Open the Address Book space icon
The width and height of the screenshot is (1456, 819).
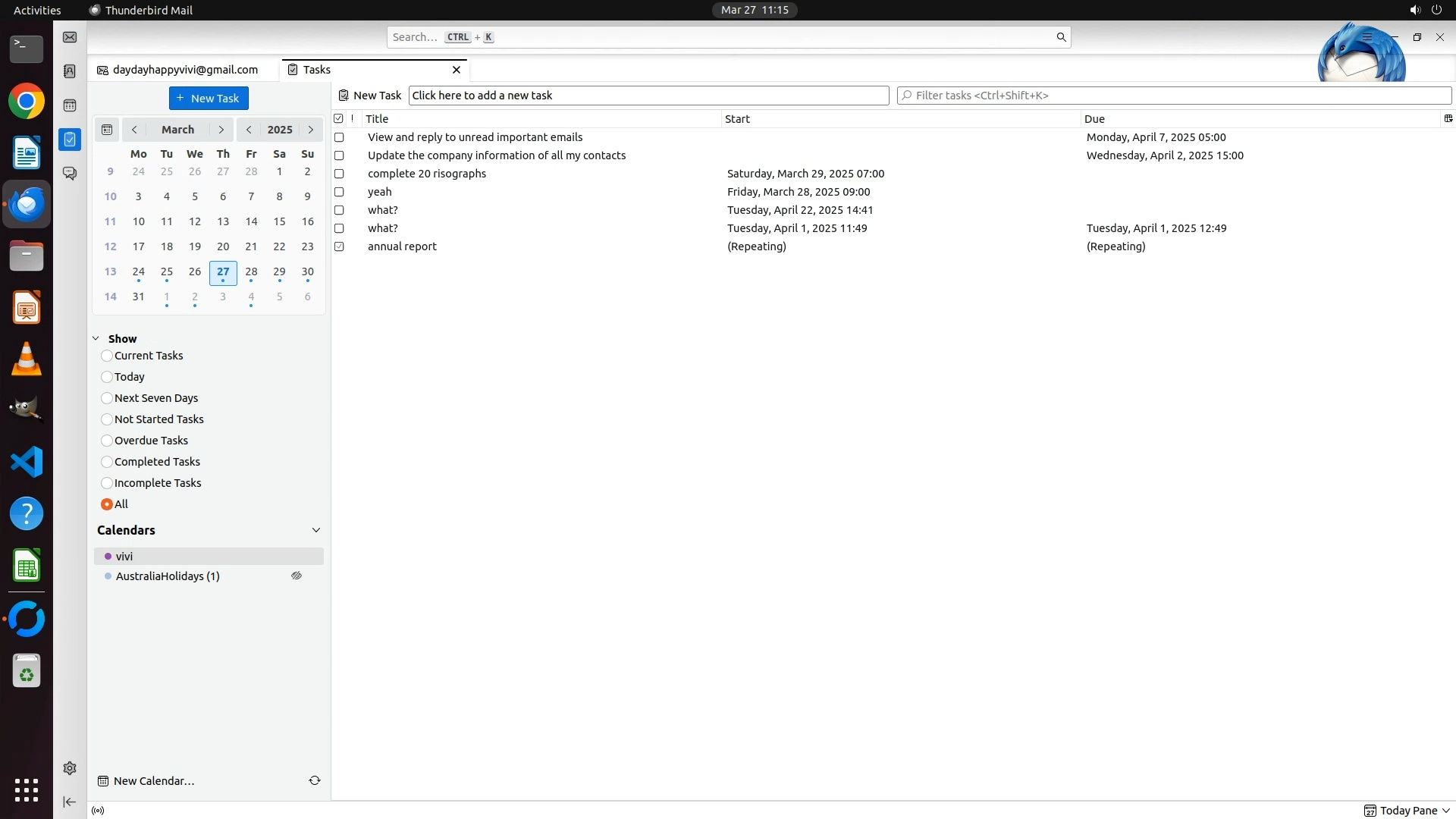pyautogui.click(x=70, y=71)
